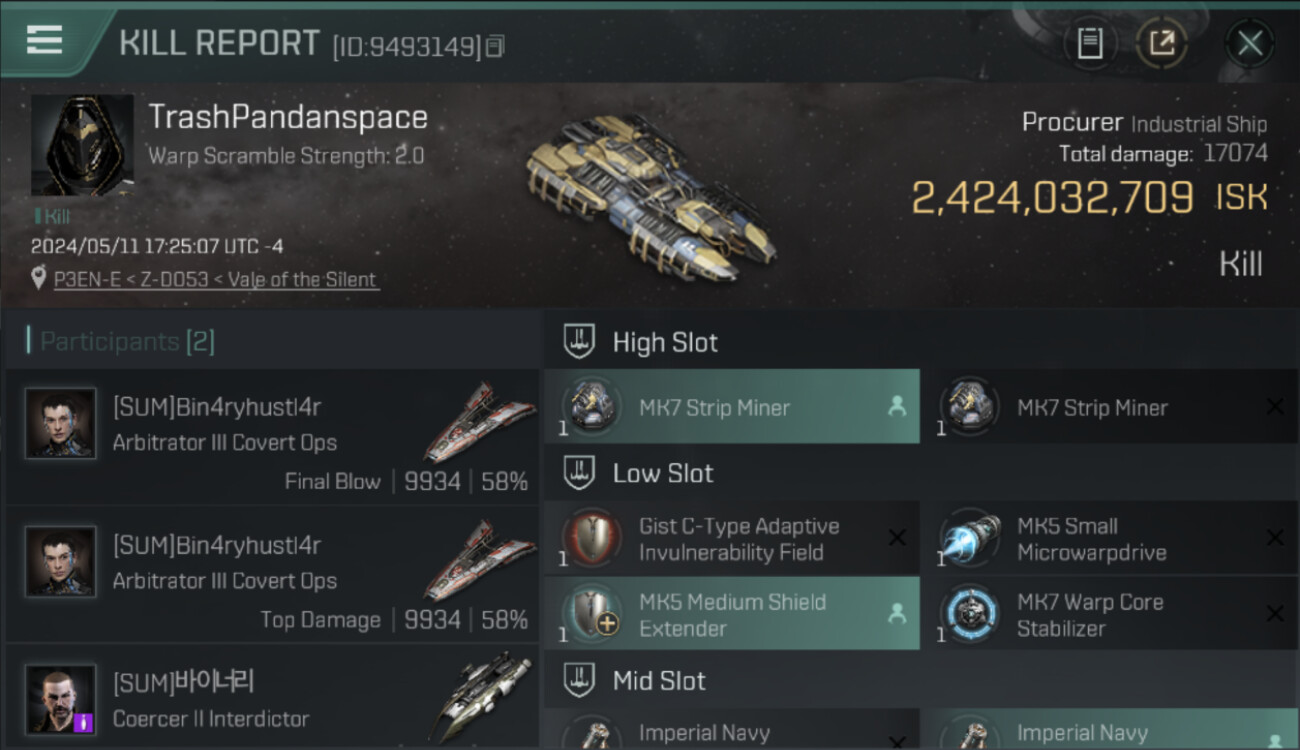1300x750 pixels.
Task: Open the clipboard notes icon
Action: point(1090,43)
